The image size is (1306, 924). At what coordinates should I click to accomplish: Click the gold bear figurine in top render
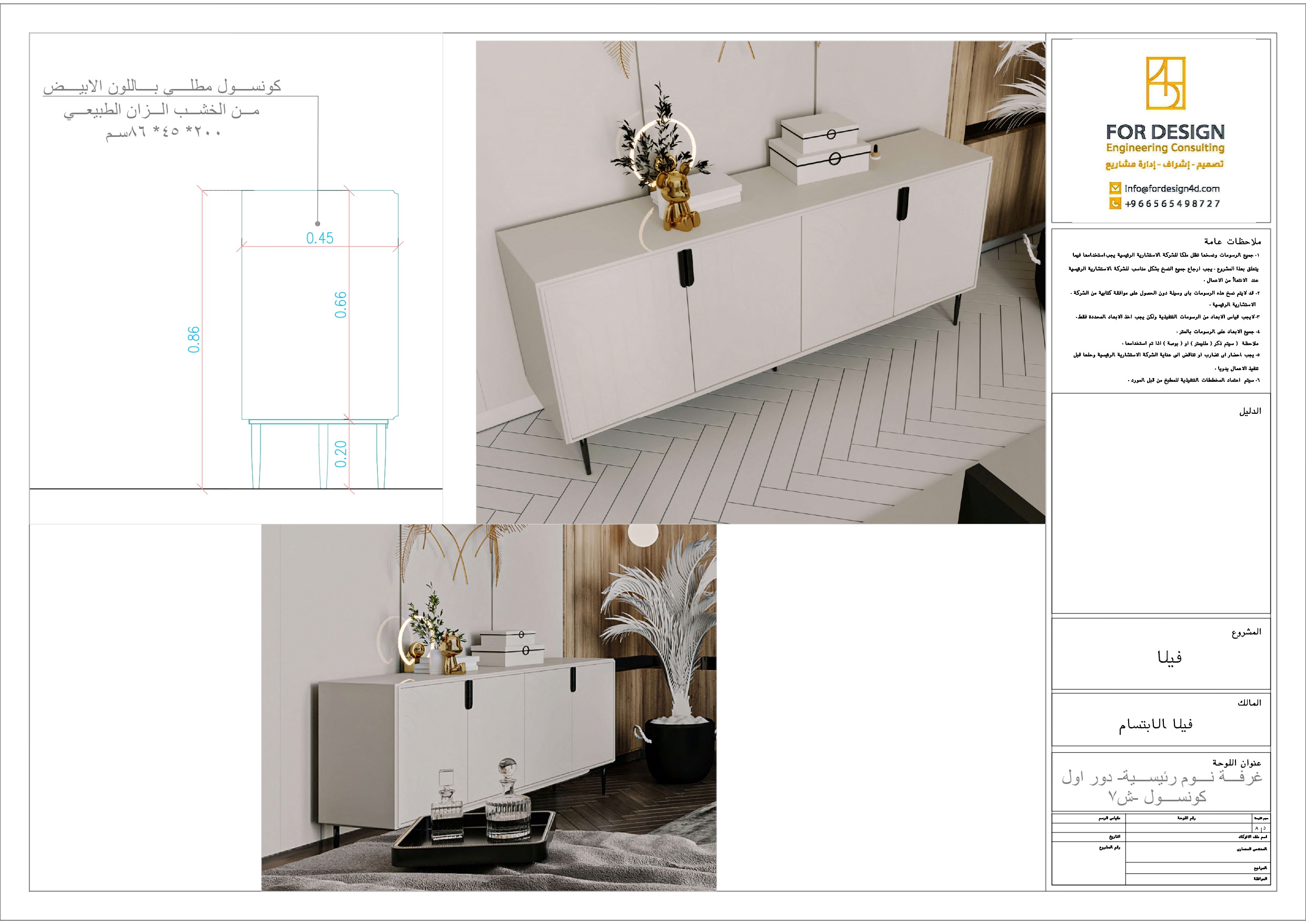tap(677, 199)
